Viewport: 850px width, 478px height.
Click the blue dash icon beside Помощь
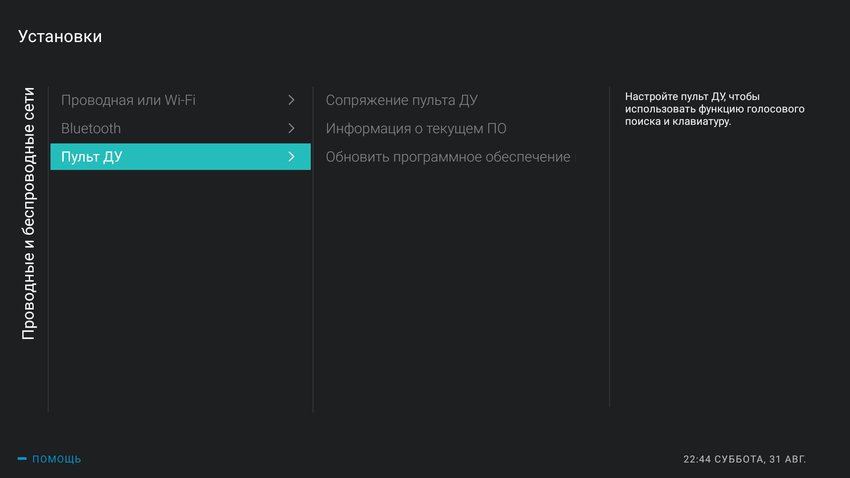click(x=22, y=459)
